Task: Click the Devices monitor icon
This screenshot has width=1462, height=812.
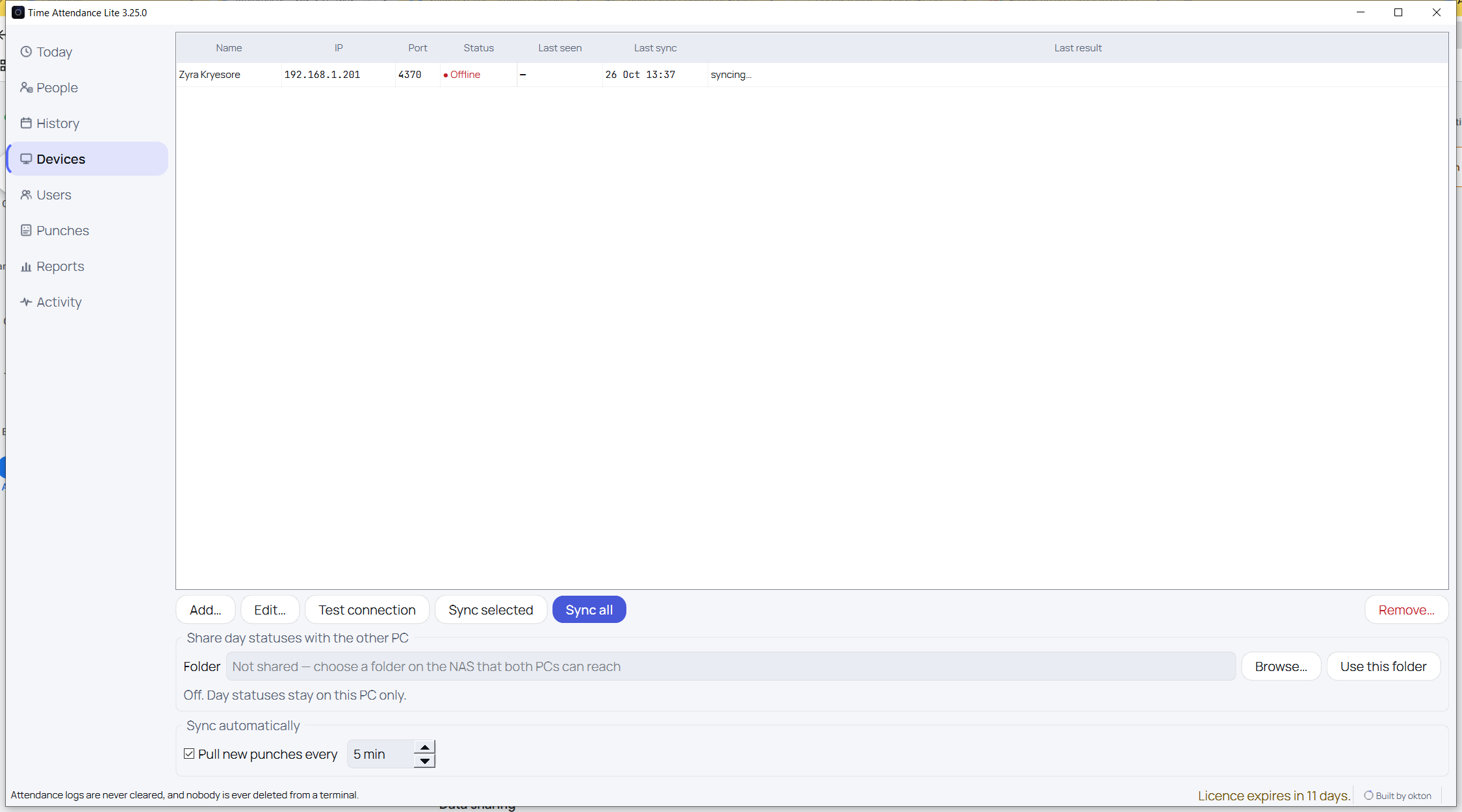Action: (x=26, y=159)
